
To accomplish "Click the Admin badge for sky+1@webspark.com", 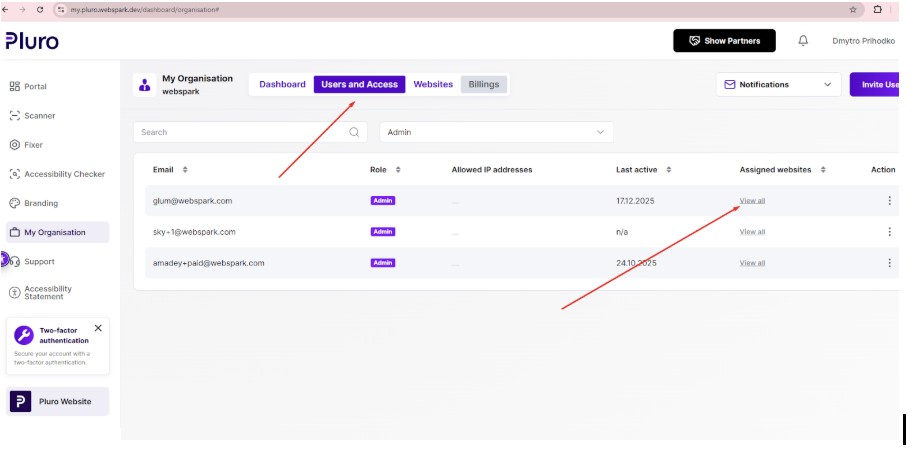I will click(x=383, y=232).
